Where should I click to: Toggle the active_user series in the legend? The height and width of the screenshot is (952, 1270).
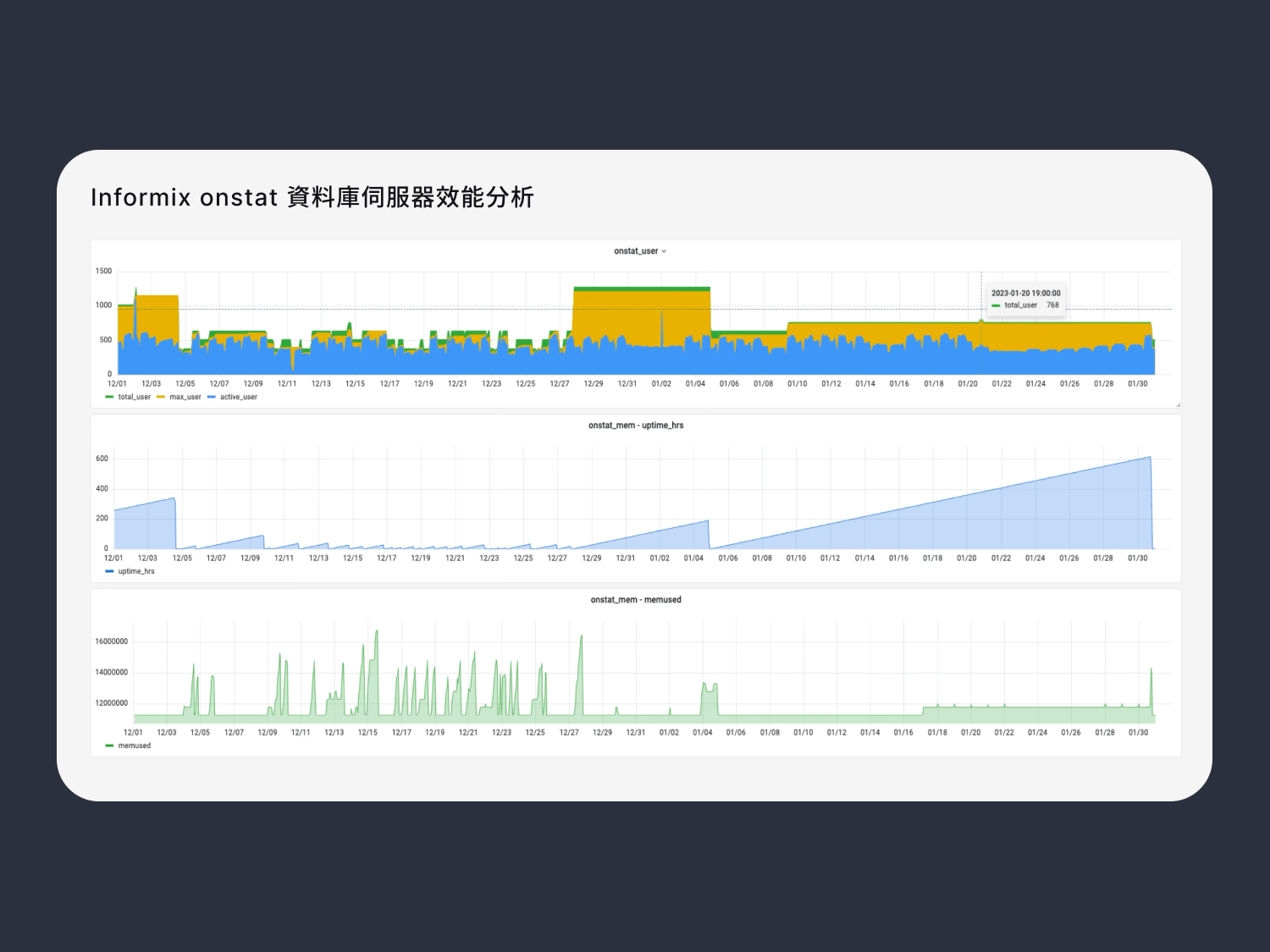pyautogui.click(x=238, y=397)
